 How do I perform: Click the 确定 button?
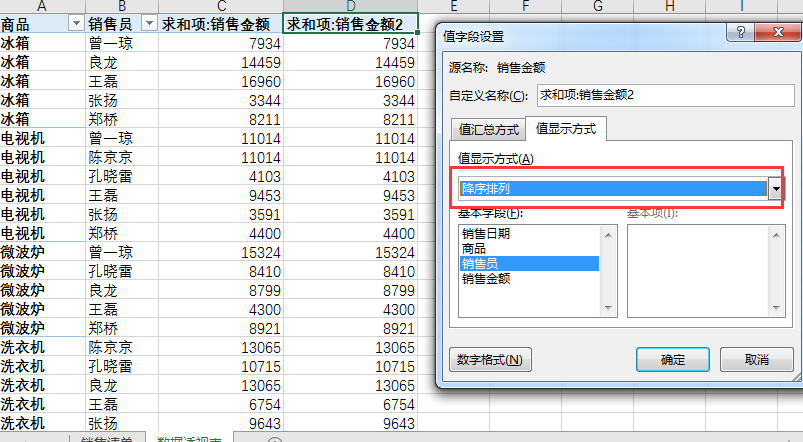[672, 360]
